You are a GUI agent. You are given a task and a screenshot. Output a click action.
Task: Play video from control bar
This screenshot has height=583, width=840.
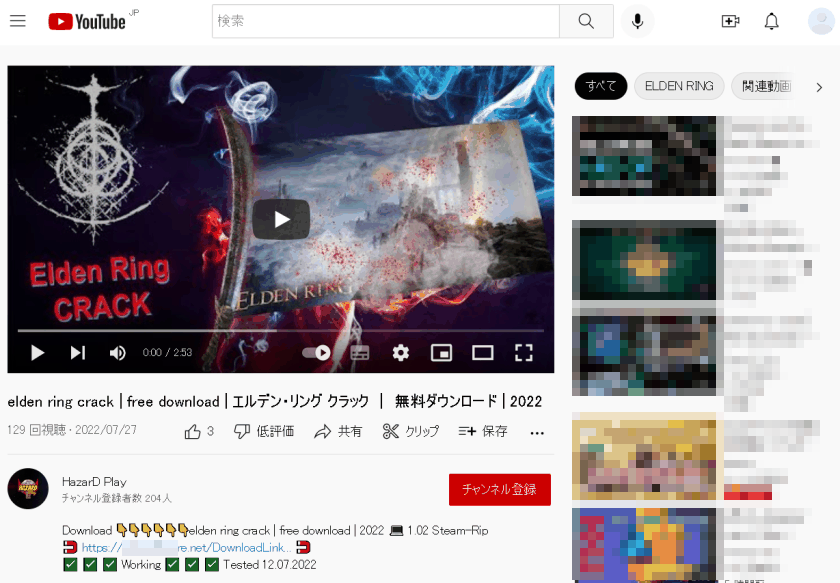(x=37, y=353)
